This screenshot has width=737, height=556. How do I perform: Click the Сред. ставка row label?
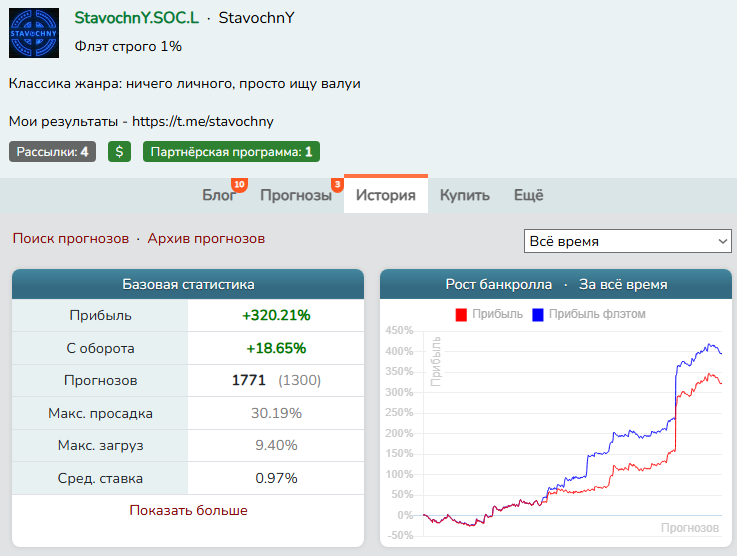coord(100,478)
